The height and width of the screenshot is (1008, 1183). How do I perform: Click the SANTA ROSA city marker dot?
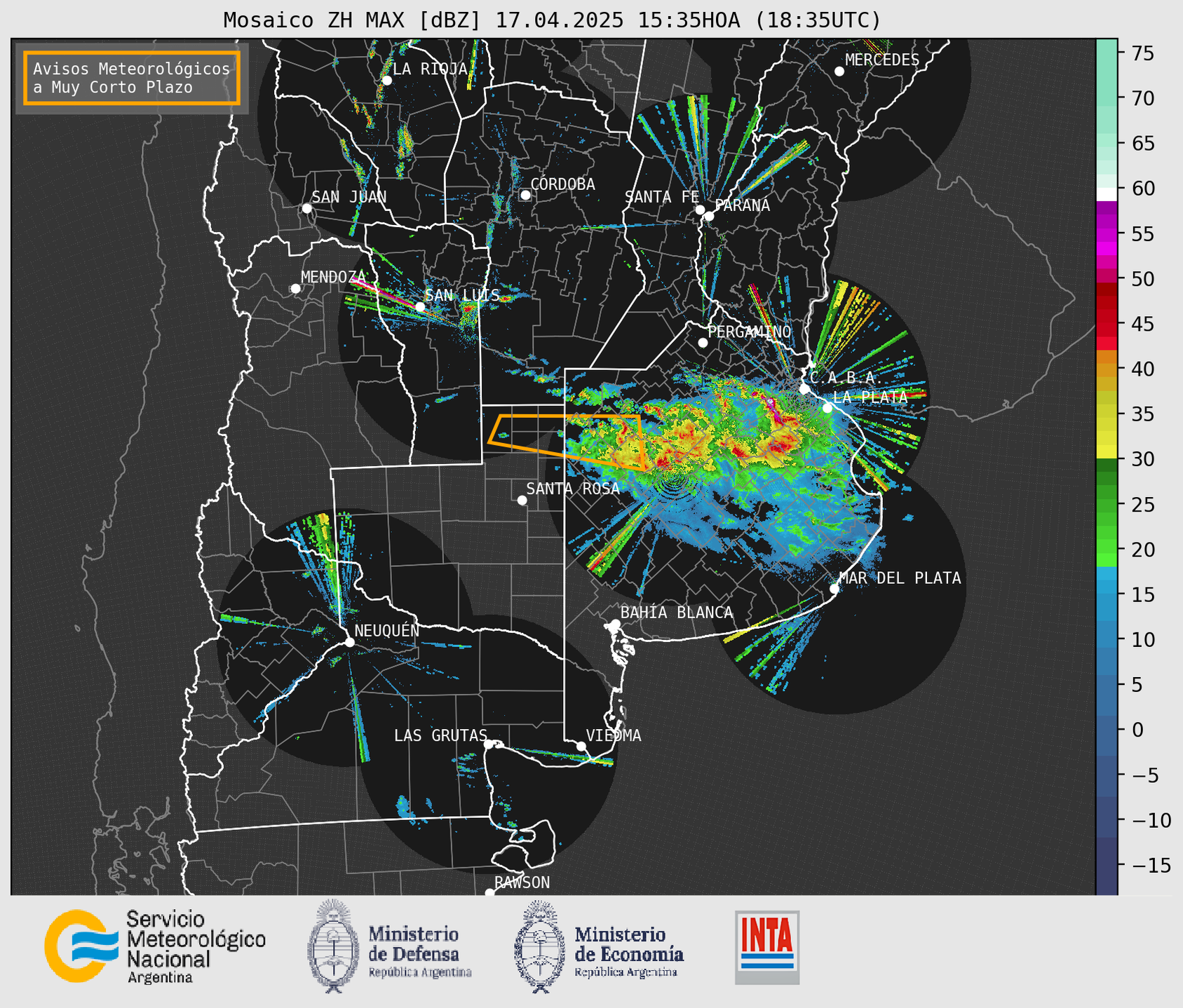(522, 500)
